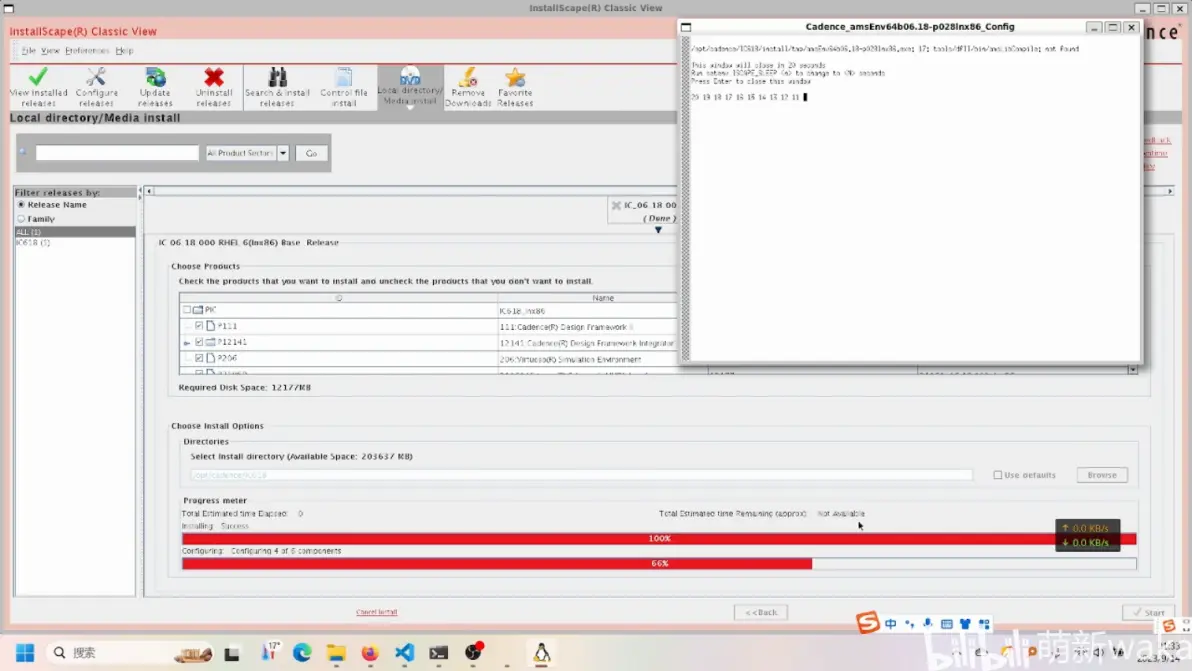The height and width of the screenshot is (671, 1192).
Task: Click the Start button at the bottom right
Action: (x=1149, y=612)
